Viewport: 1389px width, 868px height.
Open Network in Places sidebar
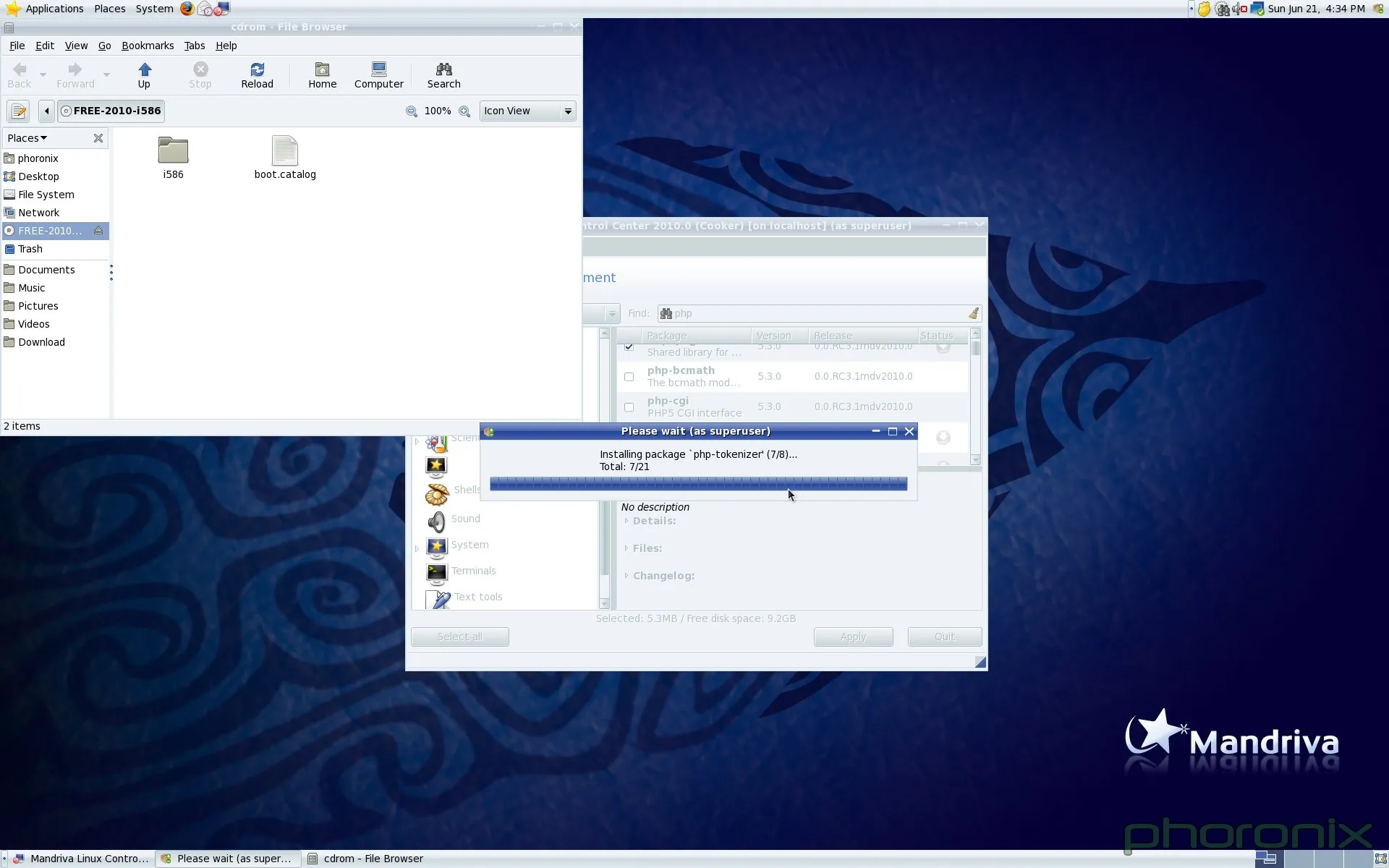click(38, 213)
